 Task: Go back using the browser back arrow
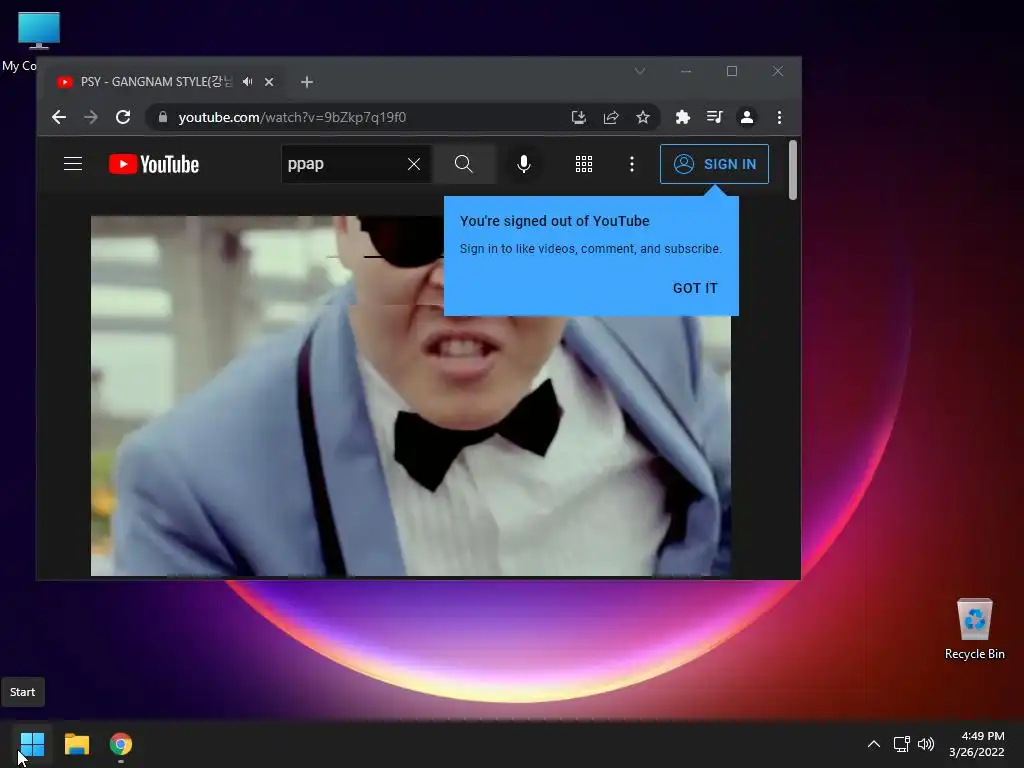59,118
